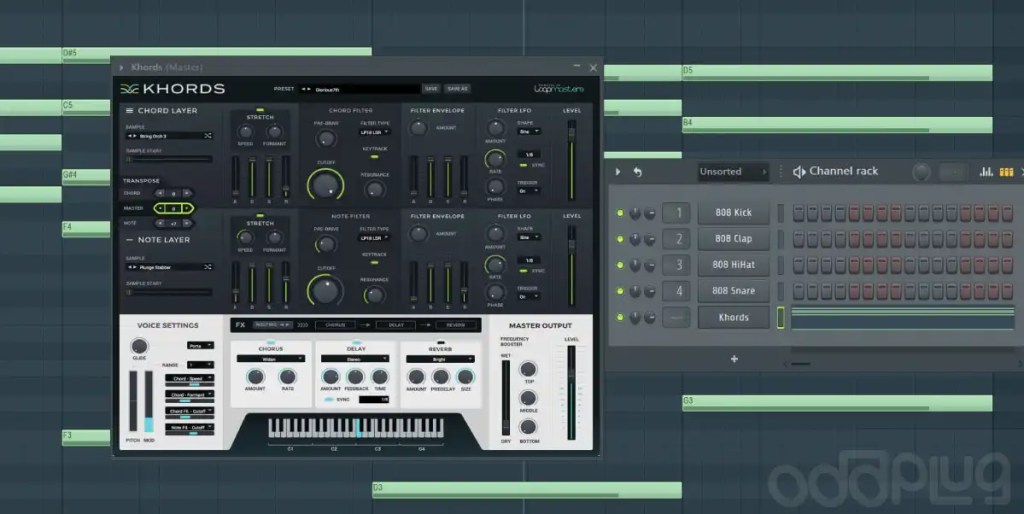This screenshot has height=514, width=1024.
Task: Click the Master Output Top knob
Action: coord(528,369)
